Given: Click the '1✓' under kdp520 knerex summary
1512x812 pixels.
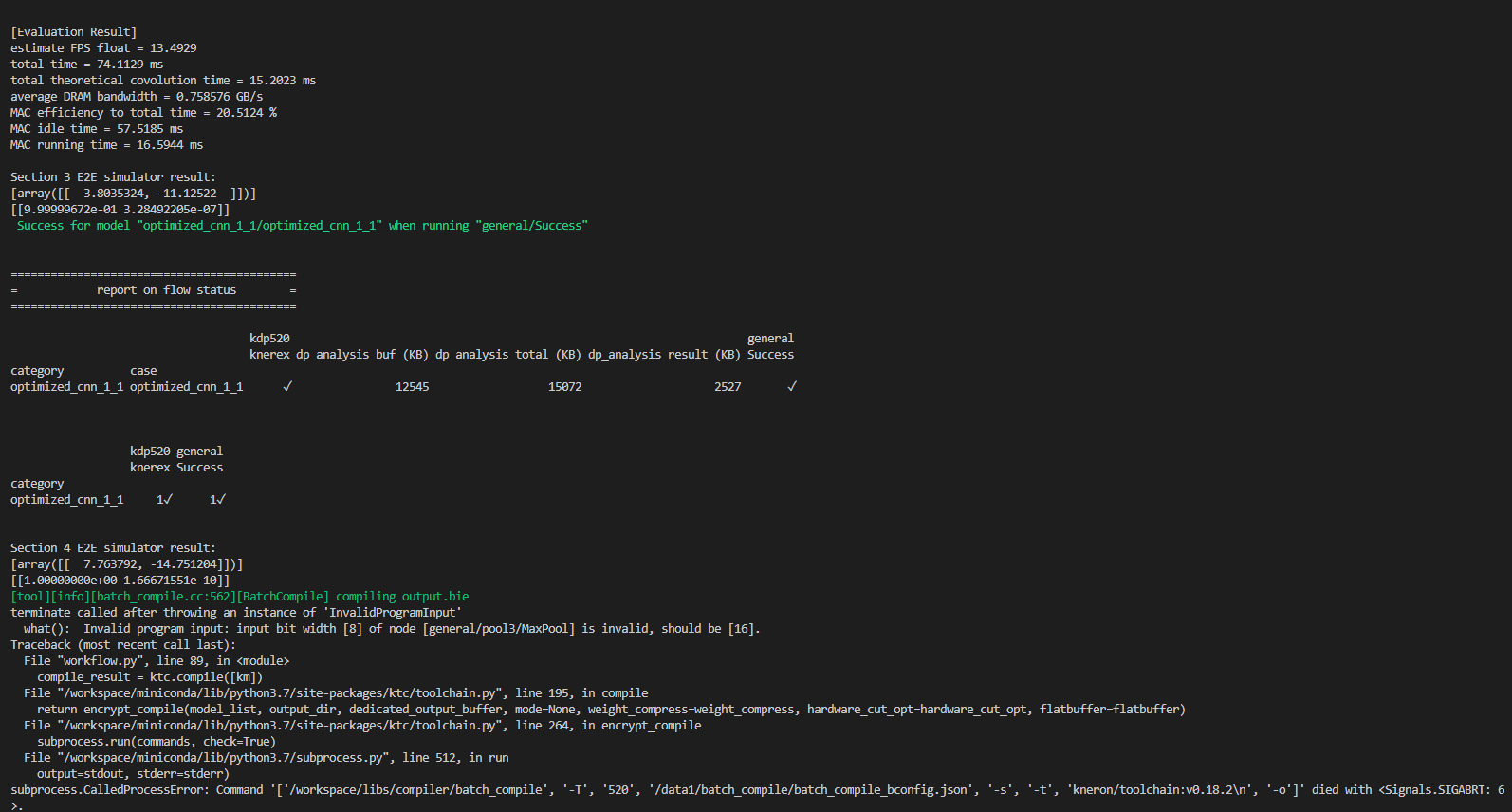Looking at the screenshot, I should [x=164, y=500].
